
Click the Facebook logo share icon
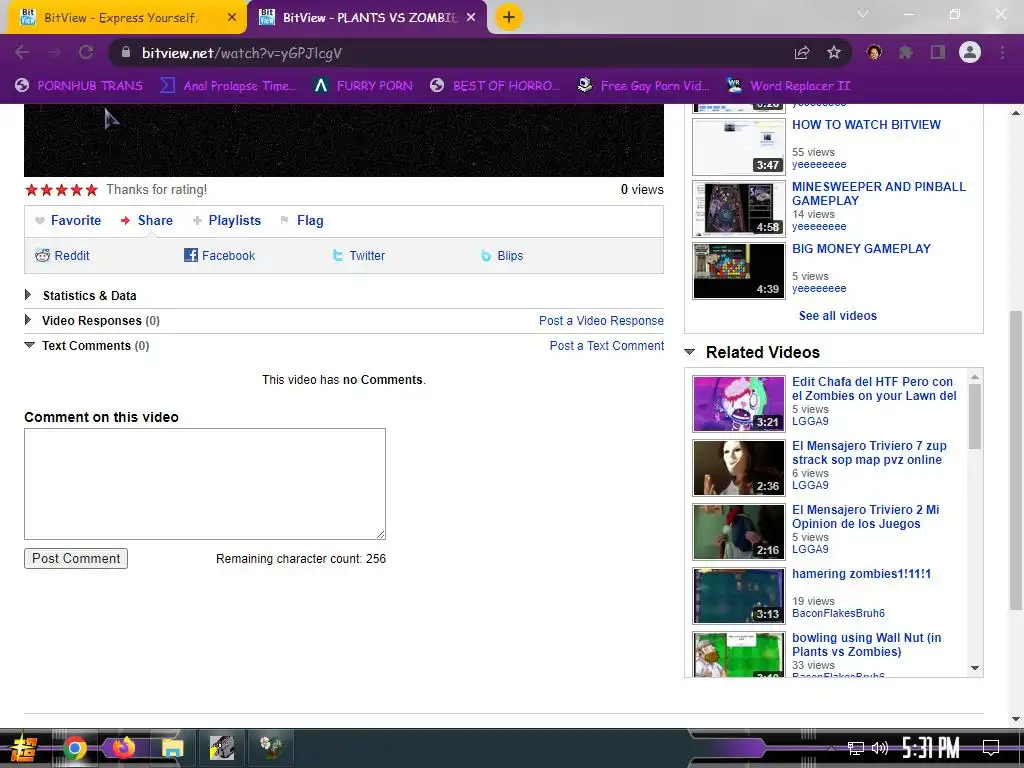(191, 255)
